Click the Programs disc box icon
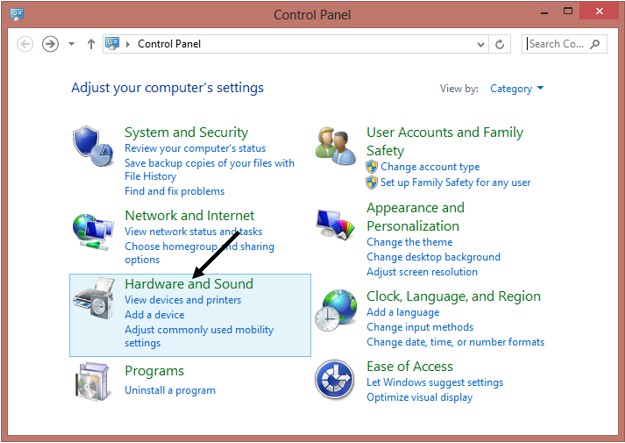This screenshot has height=443, width=625. tap(94, 381)
